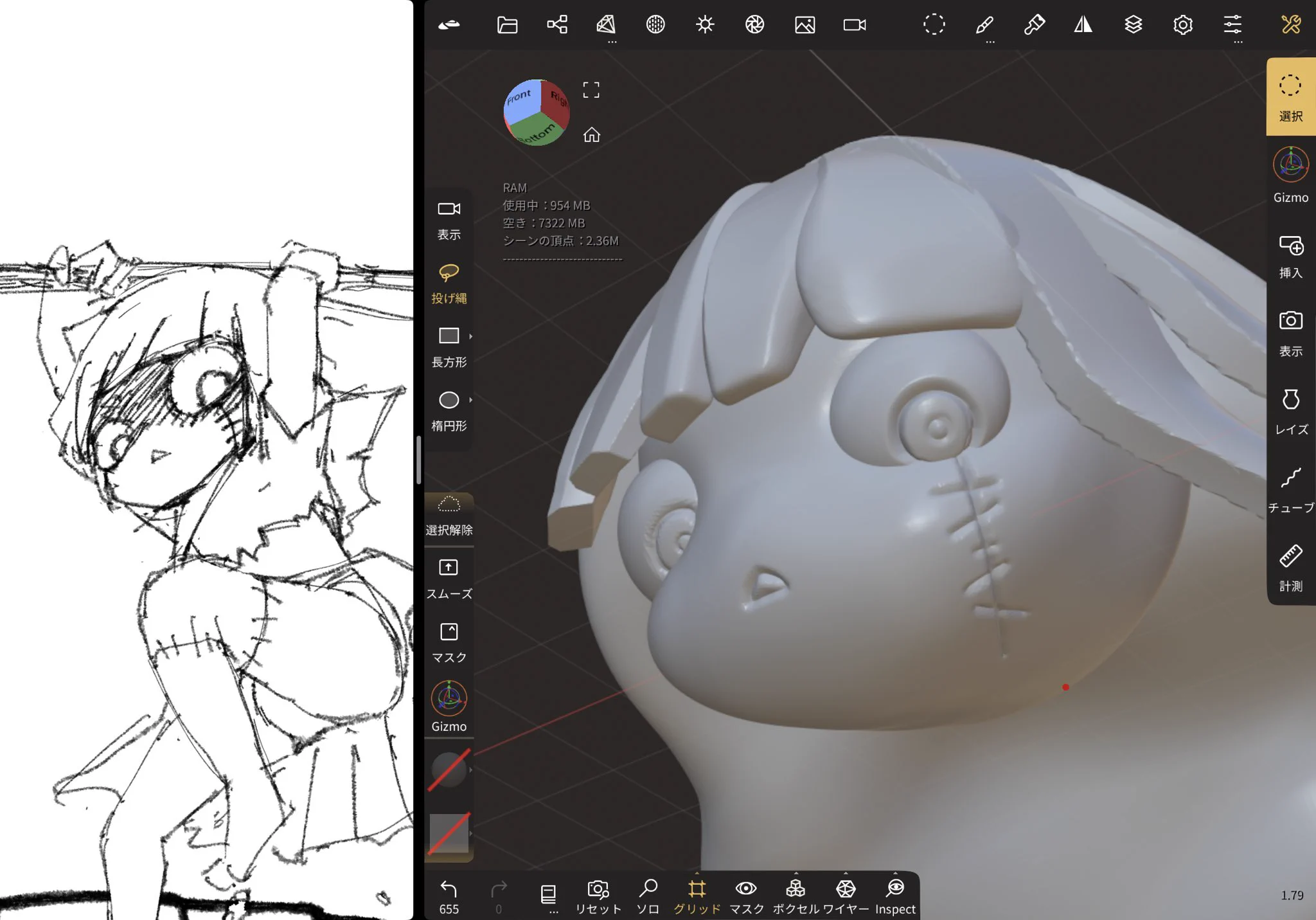Click the red pivot dot on model
Screen dimensions: 1316x920
pos(1065,687)
